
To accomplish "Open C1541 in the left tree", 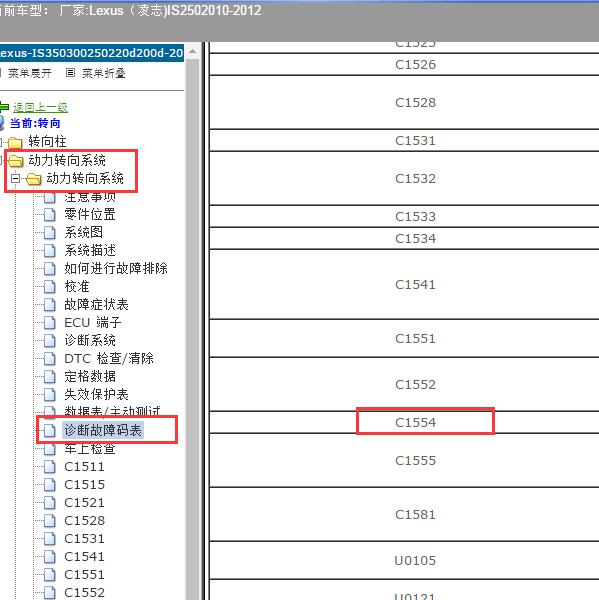I will click(x=85, y=557).
